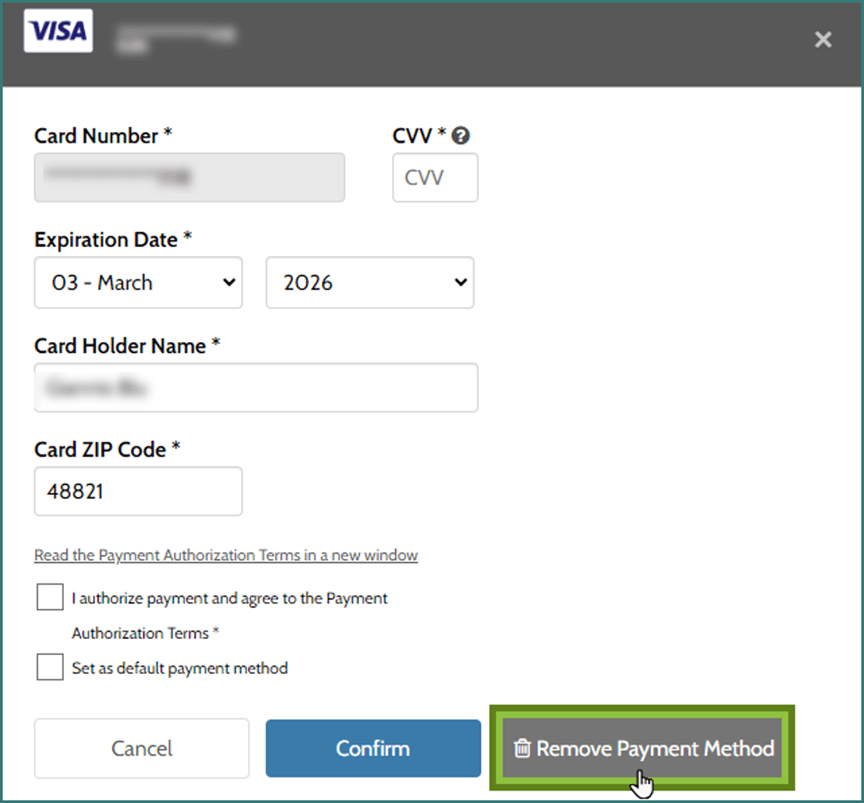Click the Card ZIP Code field showing 48821
Image resolution: width=864 pixels, height=803 pixels.
coord(138,491)
